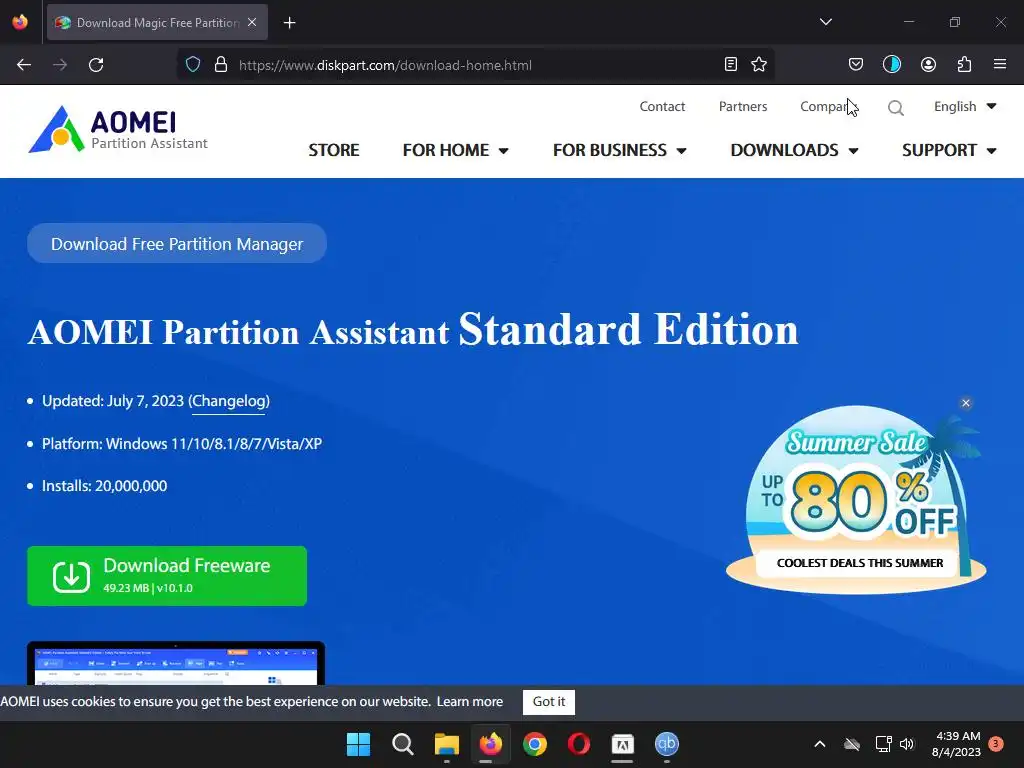Launch Opera from taskbar
The image size is (1024, 768).
pyautogui.click(x=579, y=744)
